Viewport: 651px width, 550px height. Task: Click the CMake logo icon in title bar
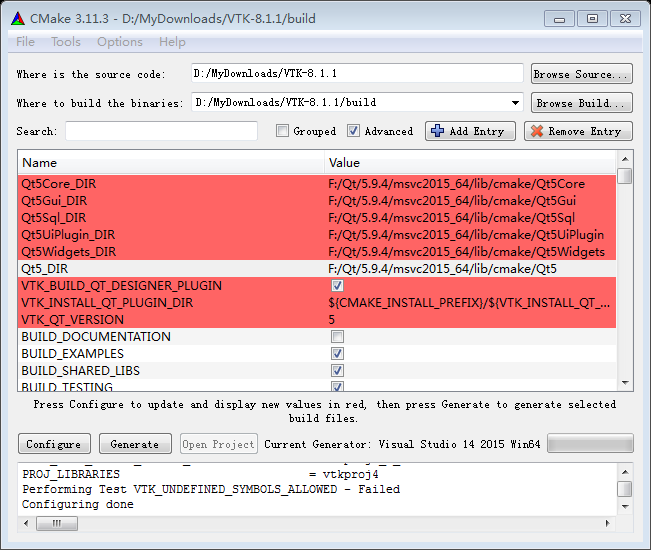(18, 19)
